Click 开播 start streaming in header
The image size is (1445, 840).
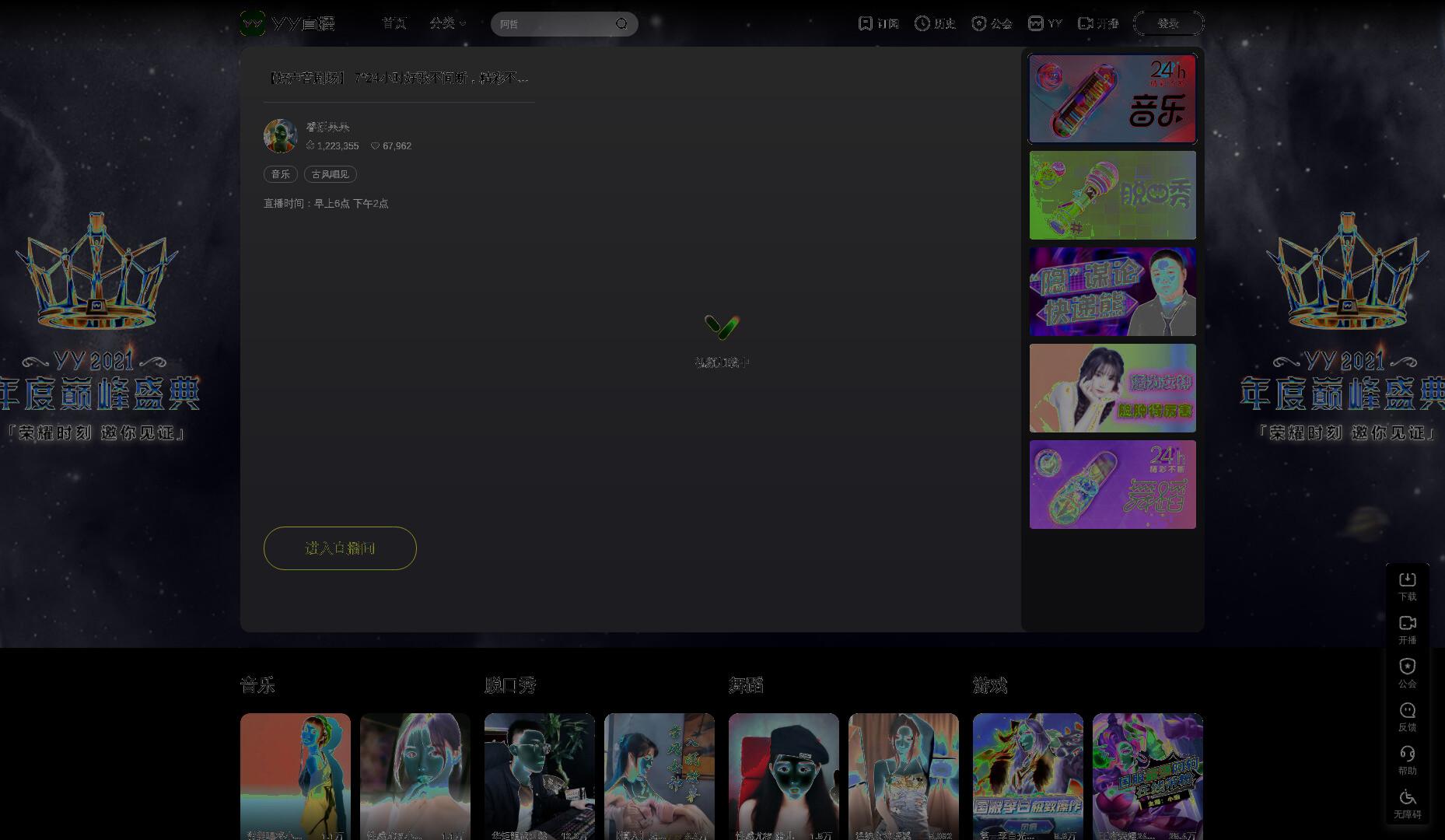1098,23
